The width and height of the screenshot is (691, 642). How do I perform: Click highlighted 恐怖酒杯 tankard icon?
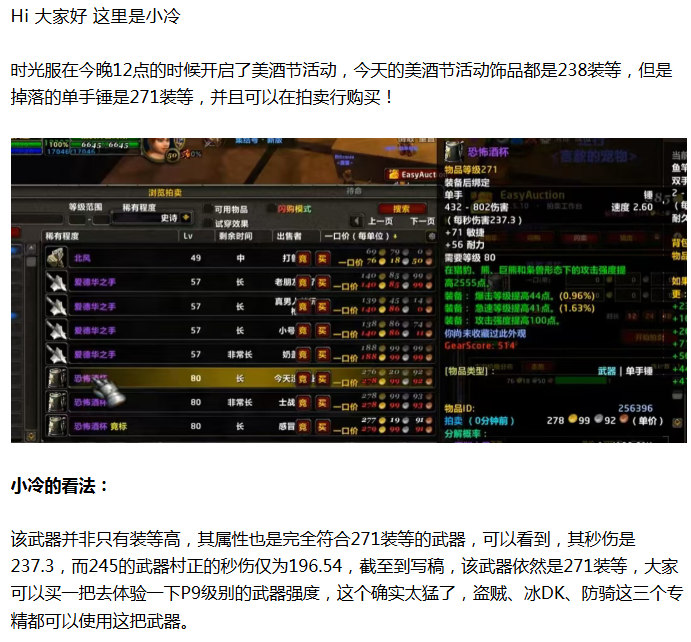(x=56, y=378)
